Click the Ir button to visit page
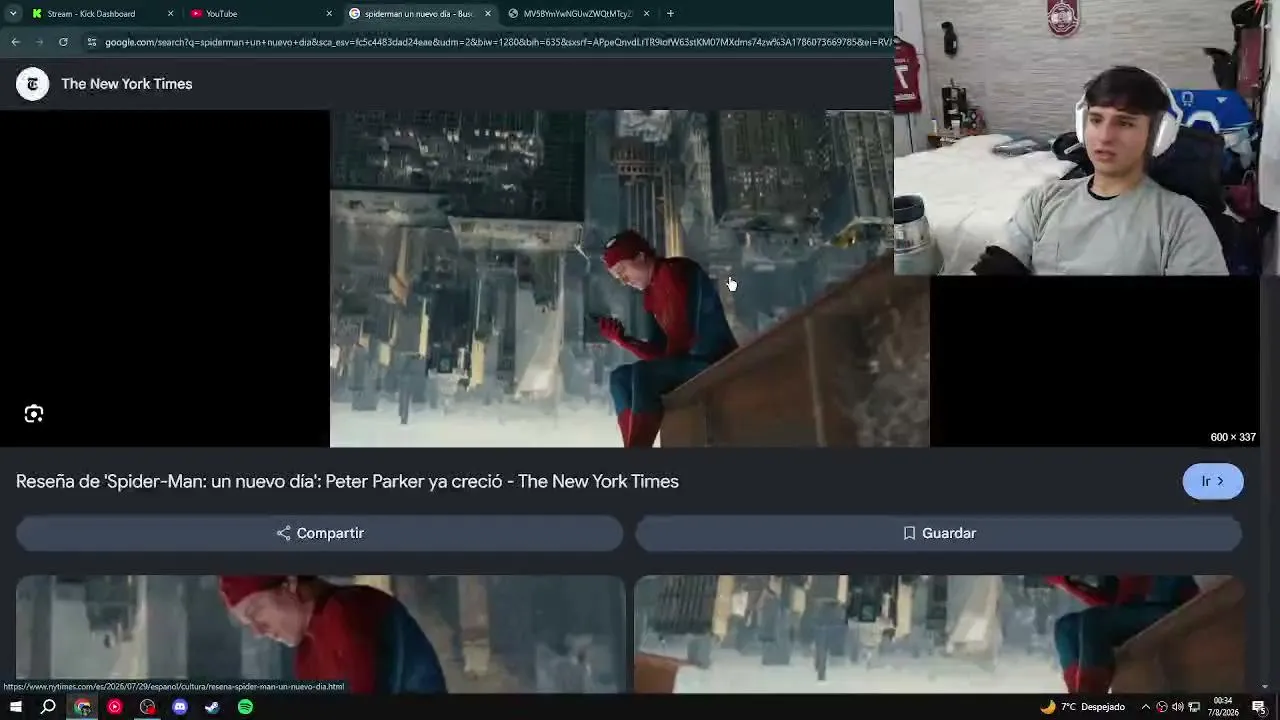The image size is (1280, 720). pos(1213,481)
